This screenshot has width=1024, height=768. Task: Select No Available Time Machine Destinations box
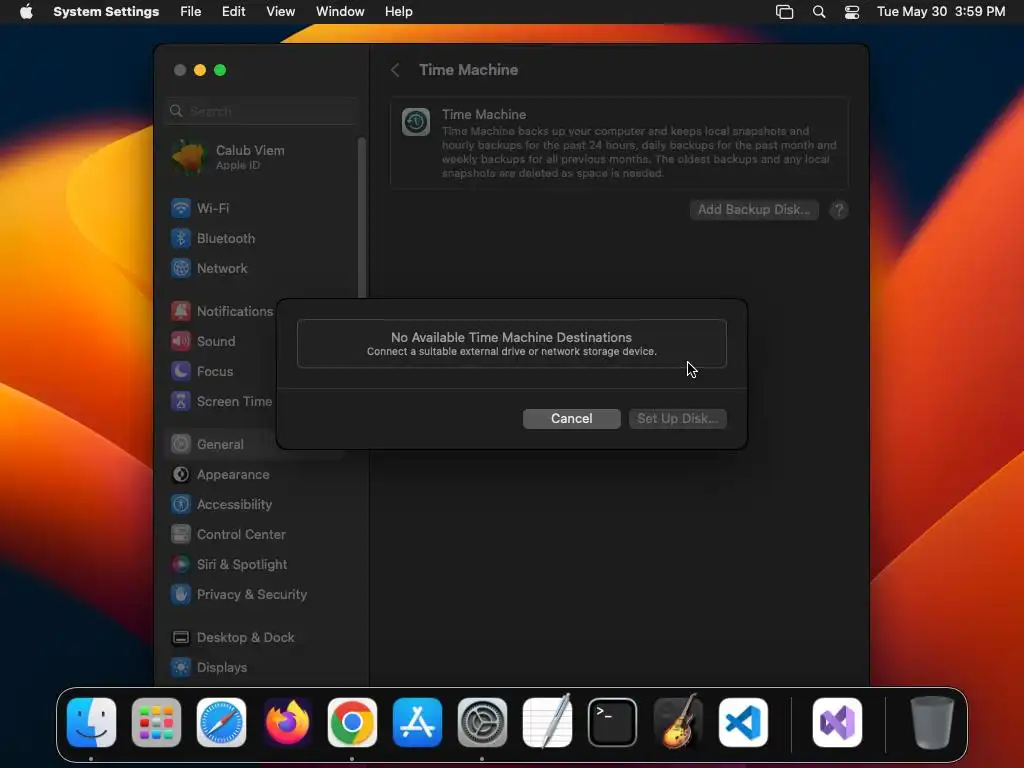point(511,344)
